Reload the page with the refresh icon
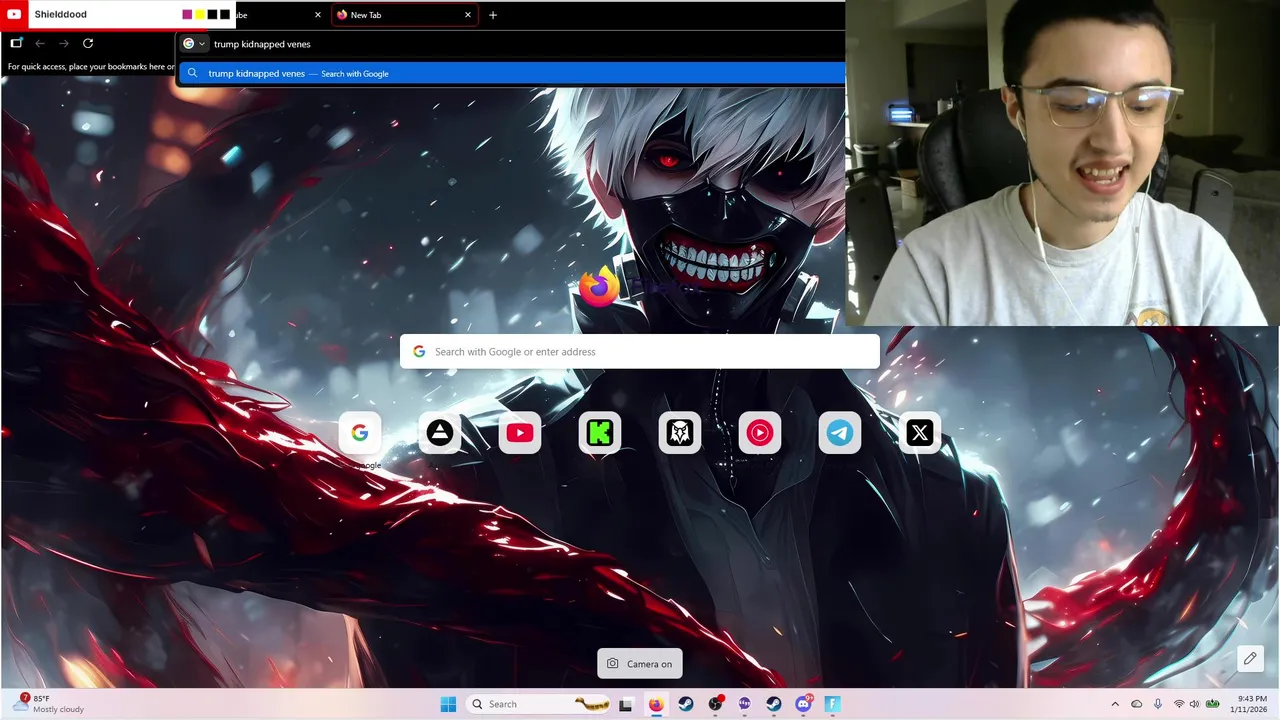The height and width of the screenshot is (720, 1280). (88, 43)
